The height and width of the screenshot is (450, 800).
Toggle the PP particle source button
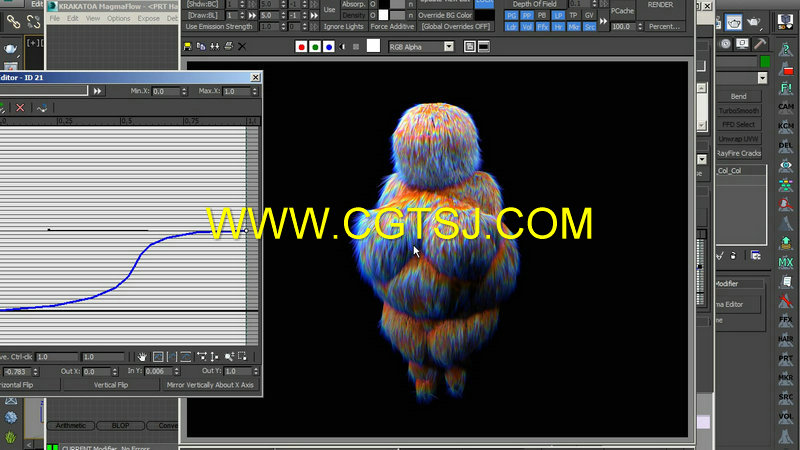pos(527,15)
